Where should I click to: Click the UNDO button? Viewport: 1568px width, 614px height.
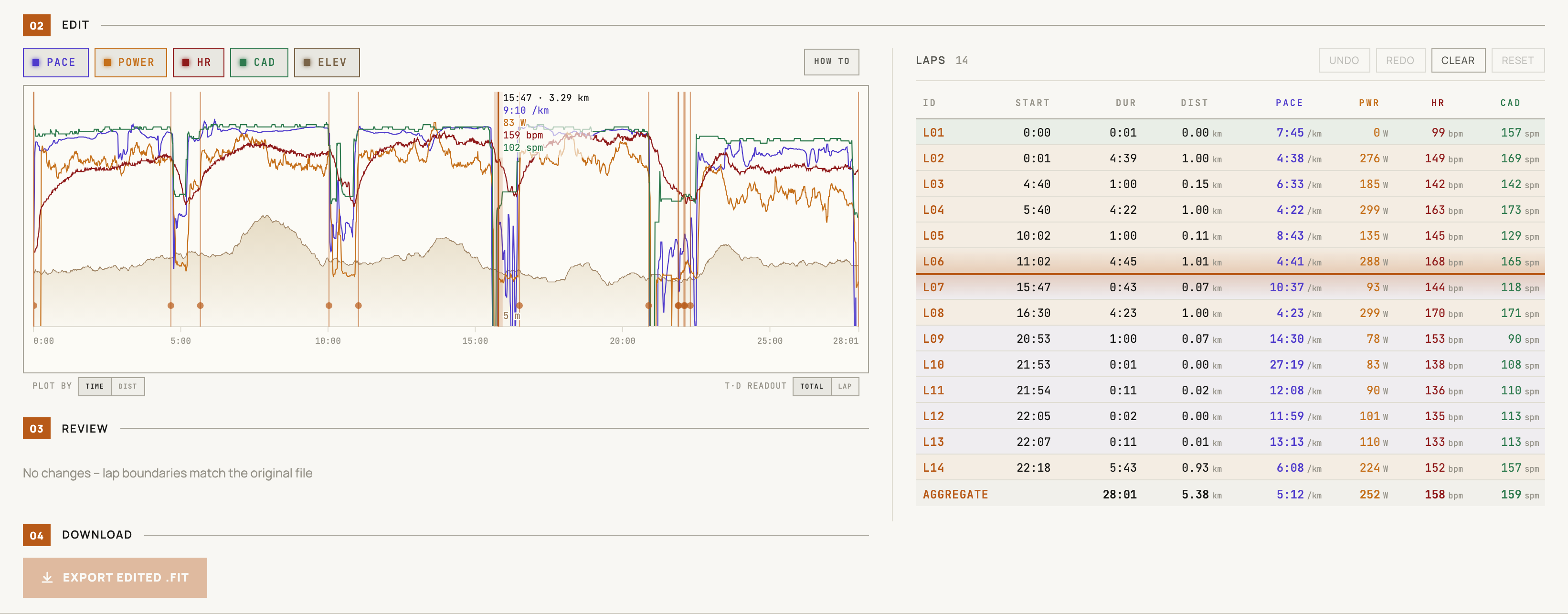coord(1344,60)
